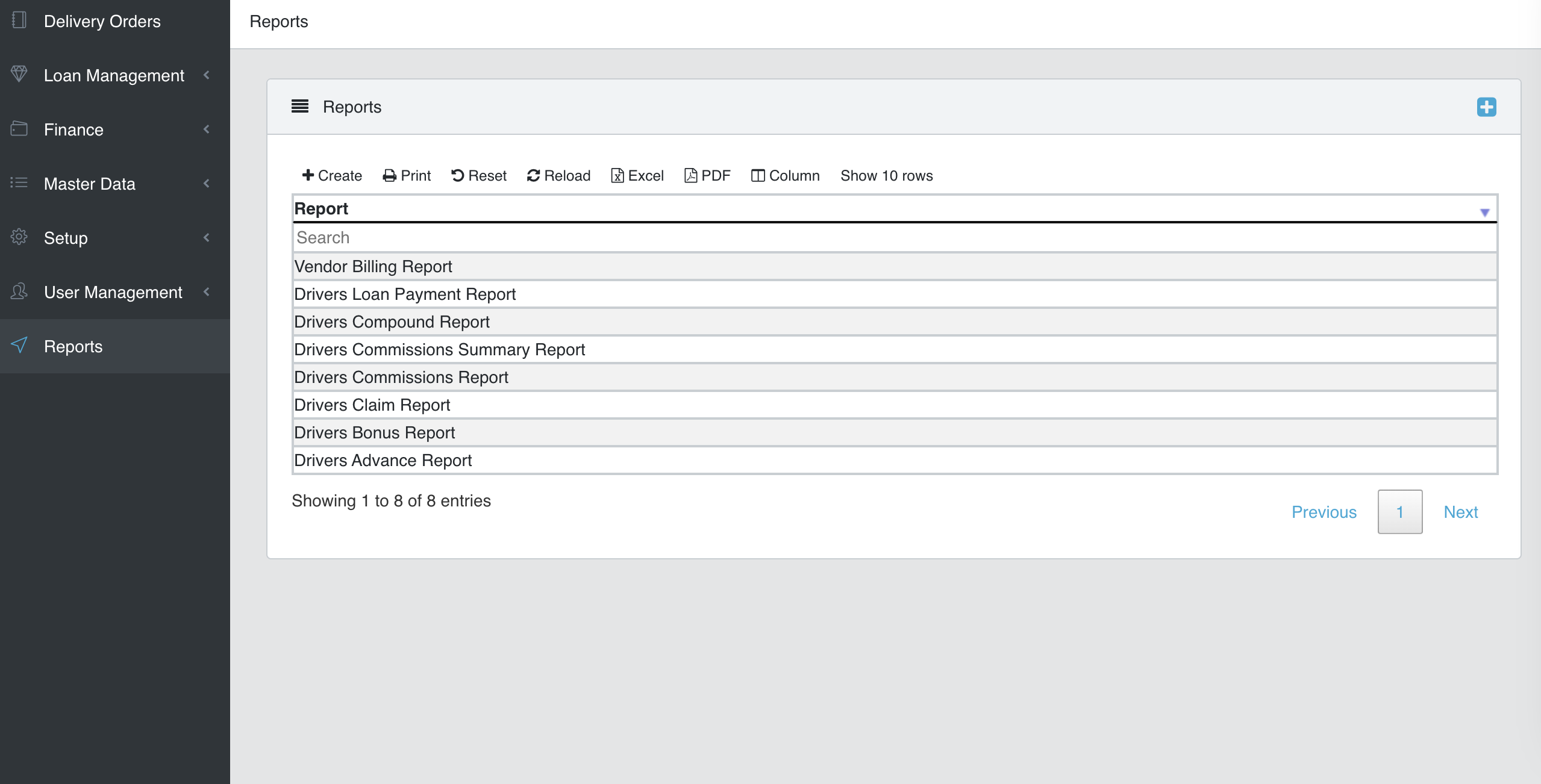Click the blue plus icon in Reports header
This screenshot has width=1541, height=784.
1486,107
